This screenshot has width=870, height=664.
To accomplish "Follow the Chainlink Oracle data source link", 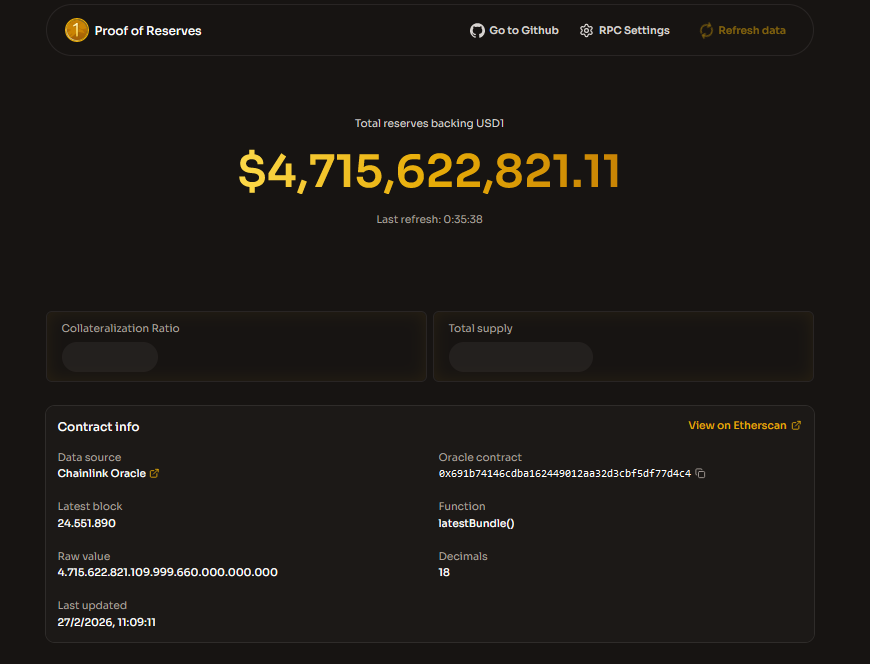I will point(102,474).
